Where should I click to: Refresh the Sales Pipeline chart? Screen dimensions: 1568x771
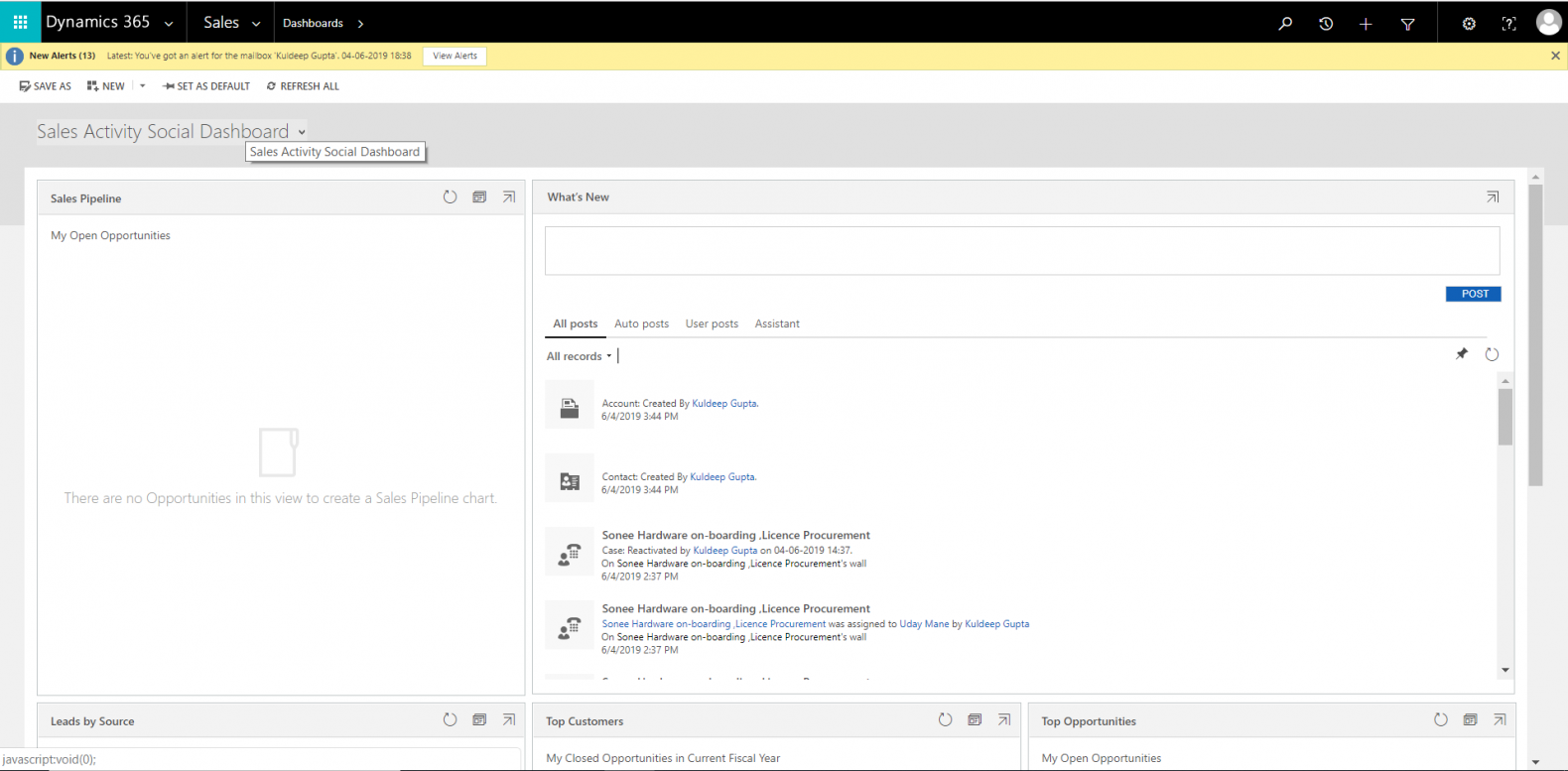(450, 197)
